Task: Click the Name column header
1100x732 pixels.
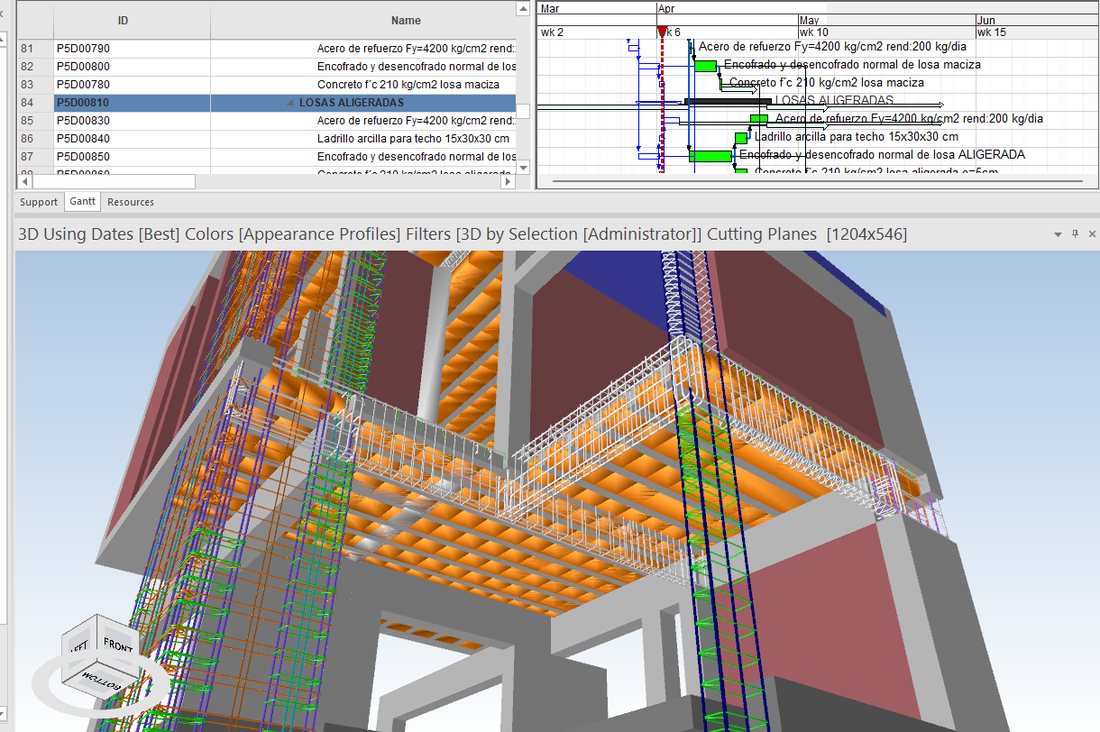Action: (x=405, y=20)
